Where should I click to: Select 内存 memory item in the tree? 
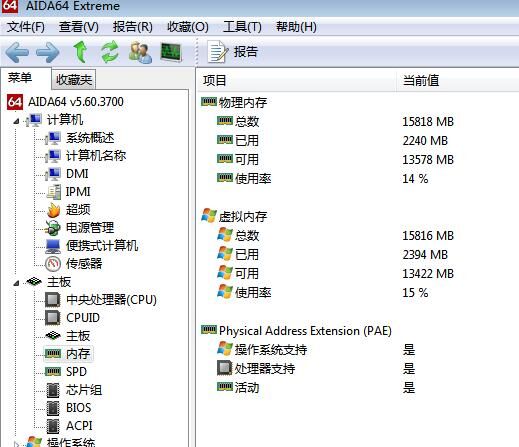(78, 354)
